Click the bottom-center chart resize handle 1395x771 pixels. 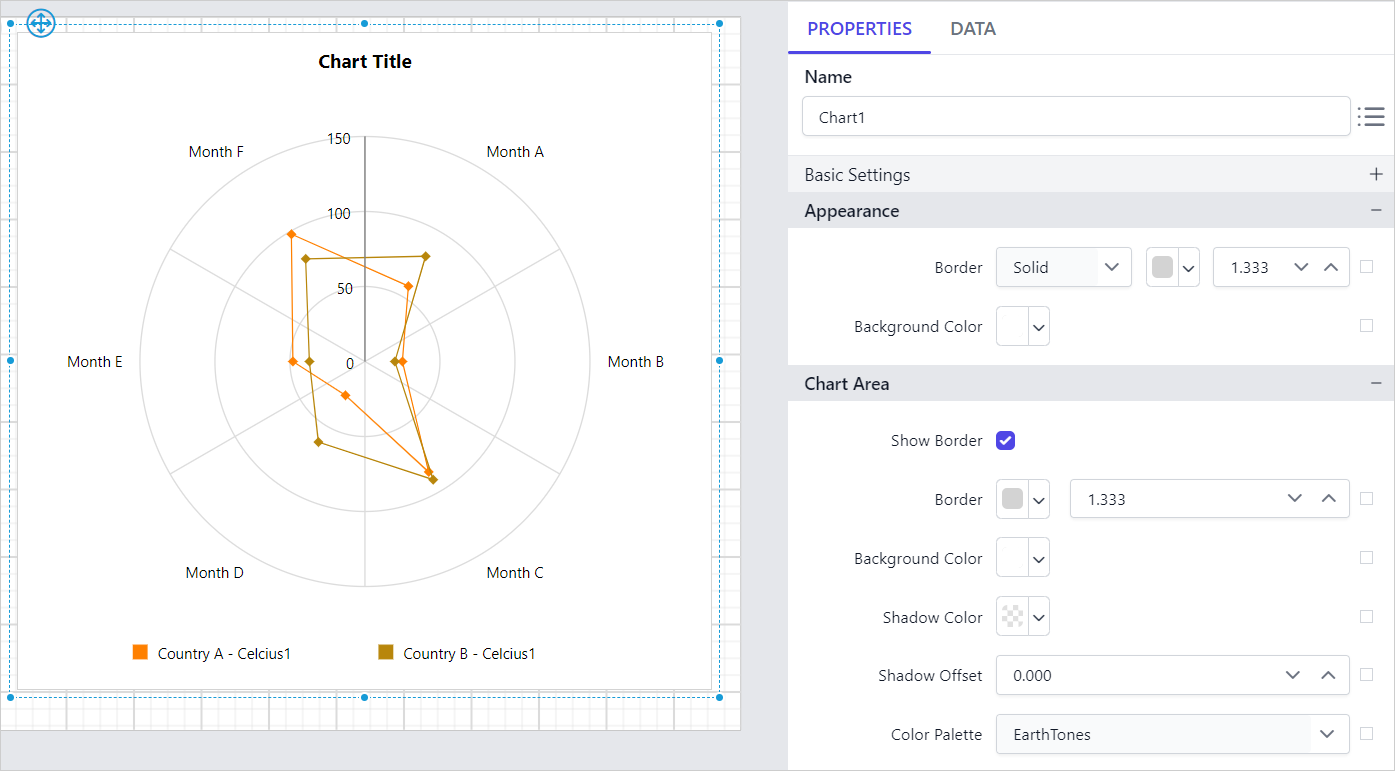pyautogui.click(x=364, y=697)
